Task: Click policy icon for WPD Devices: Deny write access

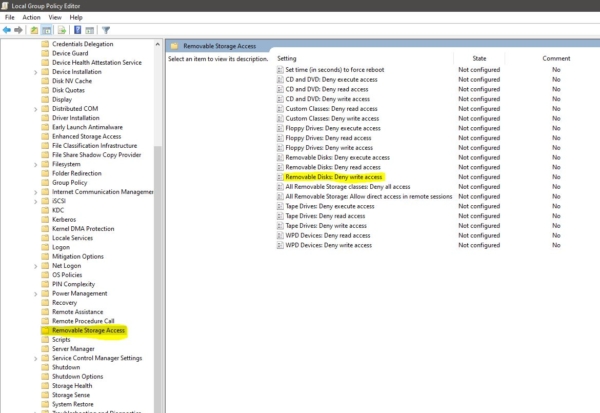Action: (x=280, y=245)
